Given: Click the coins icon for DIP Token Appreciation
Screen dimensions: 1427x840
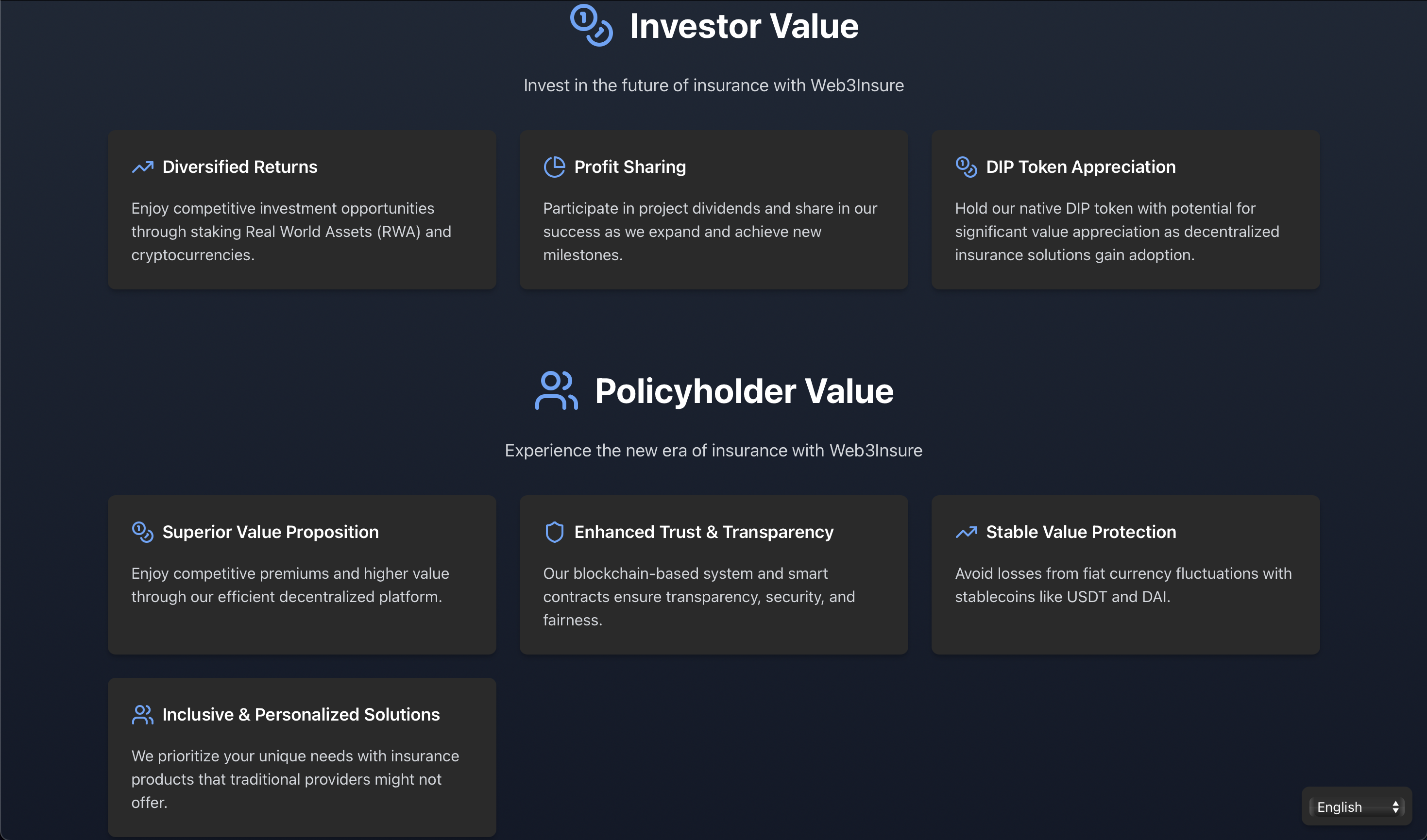Looking at the screenshot, I should pyautogui.click(x=966, y=167).
